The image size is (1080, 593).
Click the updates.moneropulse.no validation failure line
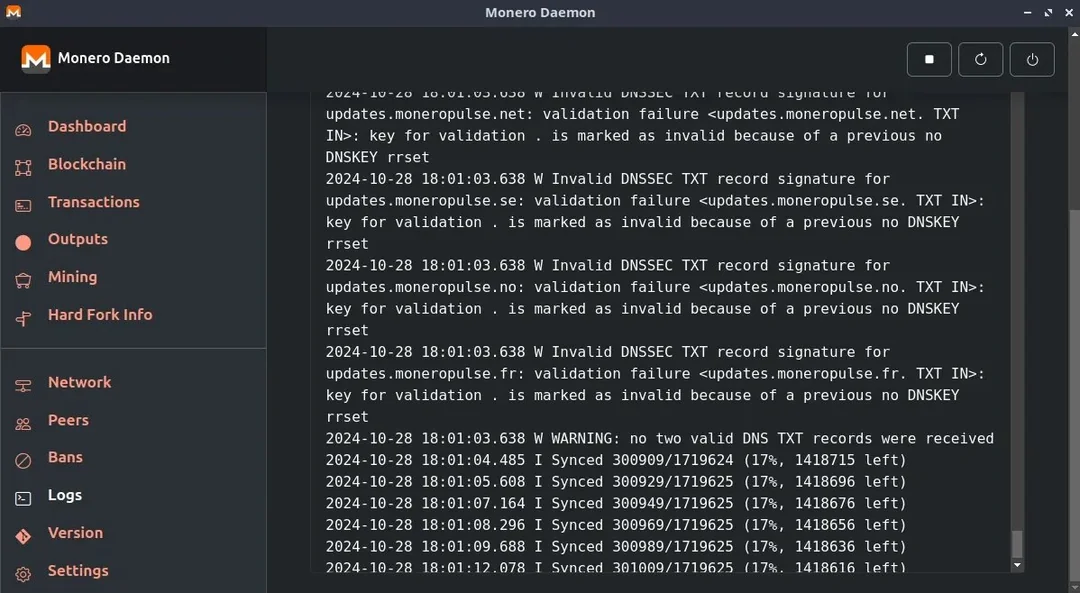coord(656,287)
